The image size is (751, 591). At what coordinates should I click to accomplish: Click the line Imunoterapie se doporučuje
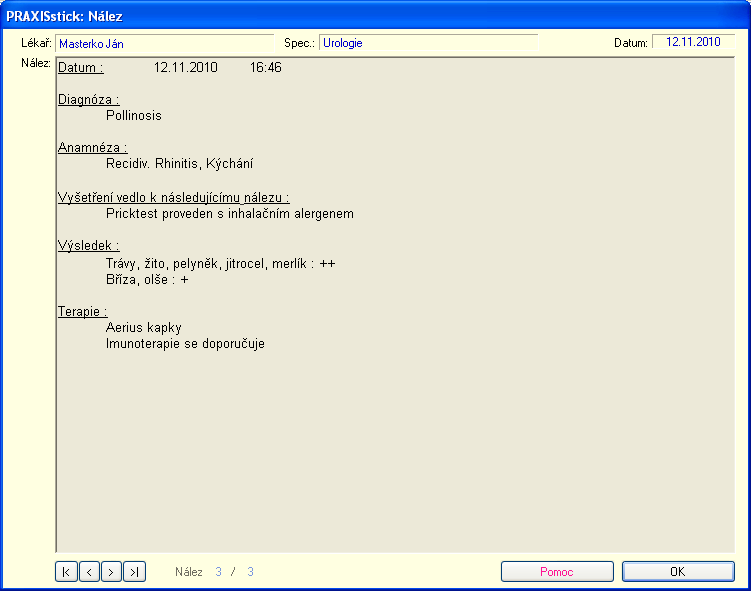point(185,344)
